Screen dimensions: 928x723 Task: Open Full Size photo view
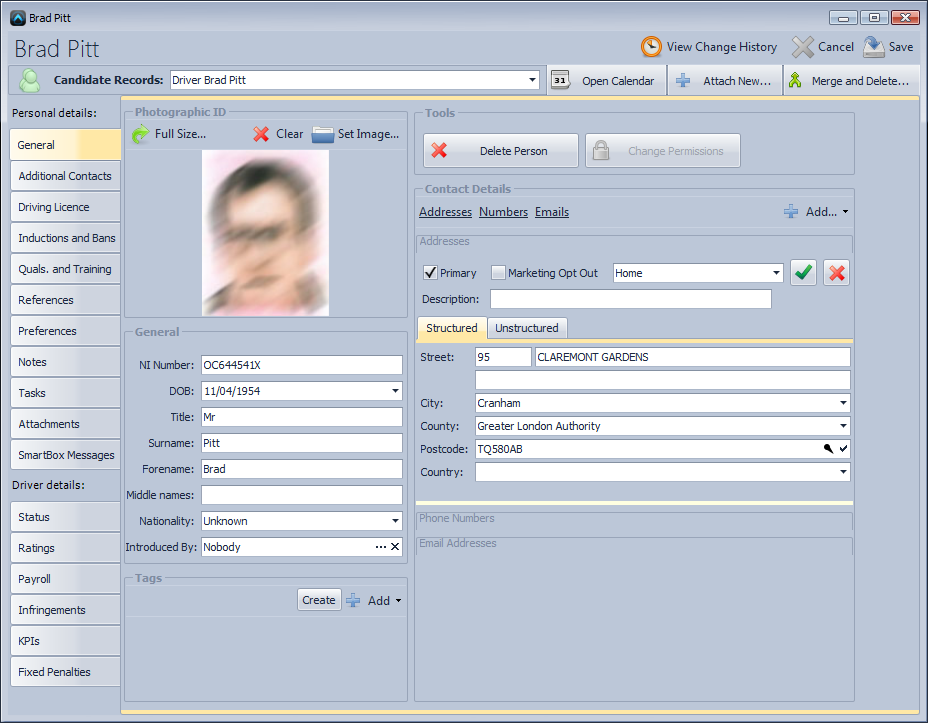(169, 134)
